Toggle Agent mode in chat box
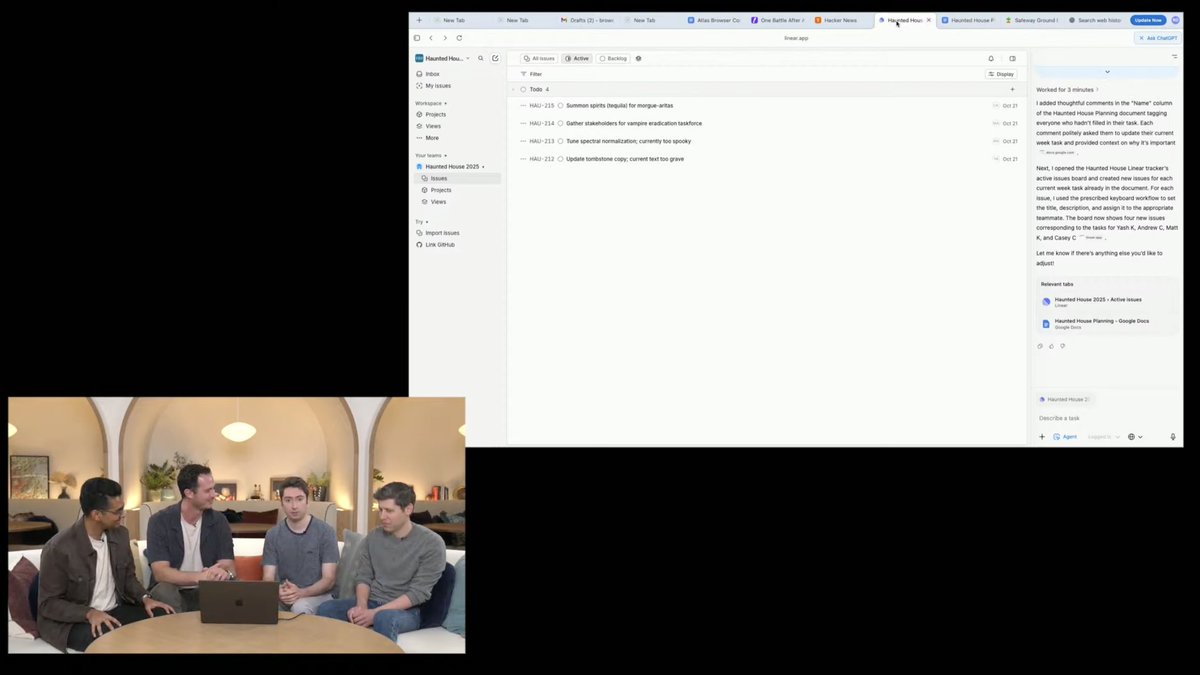Screen dimensions: 1200x675 1065,436
